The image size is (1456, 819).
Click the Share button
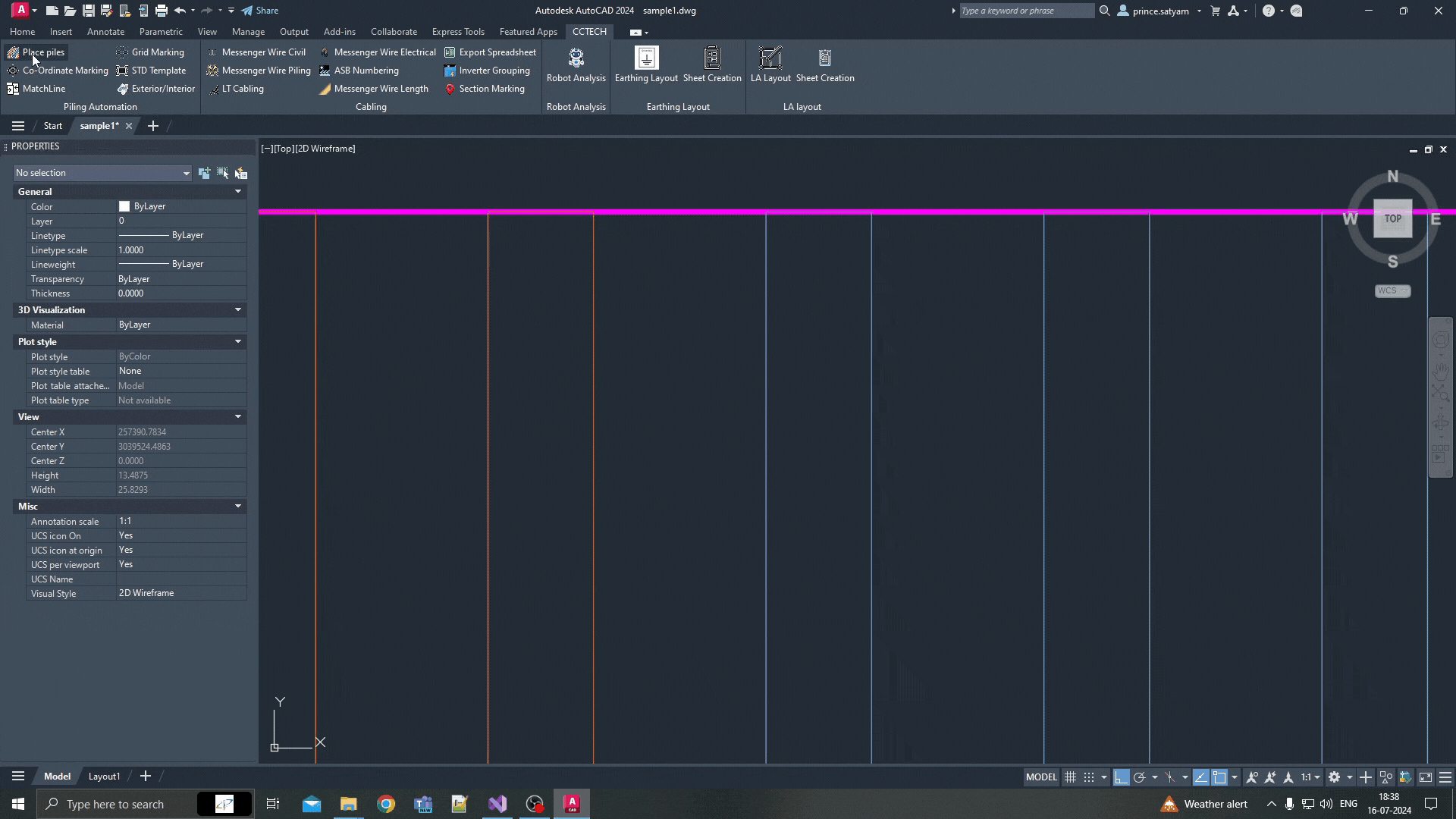(260, 11)
